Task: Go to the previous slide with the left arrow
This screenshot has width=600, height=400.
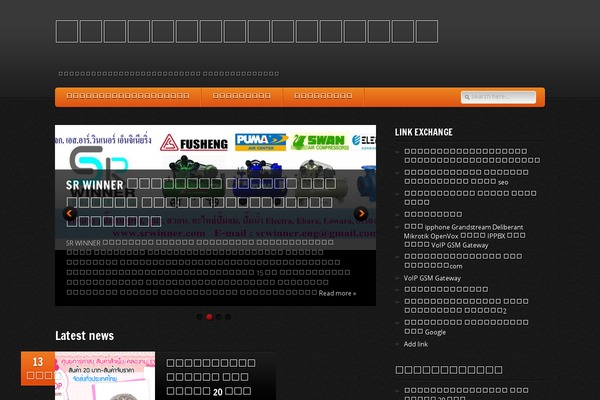Action: (x=70, y=213)
